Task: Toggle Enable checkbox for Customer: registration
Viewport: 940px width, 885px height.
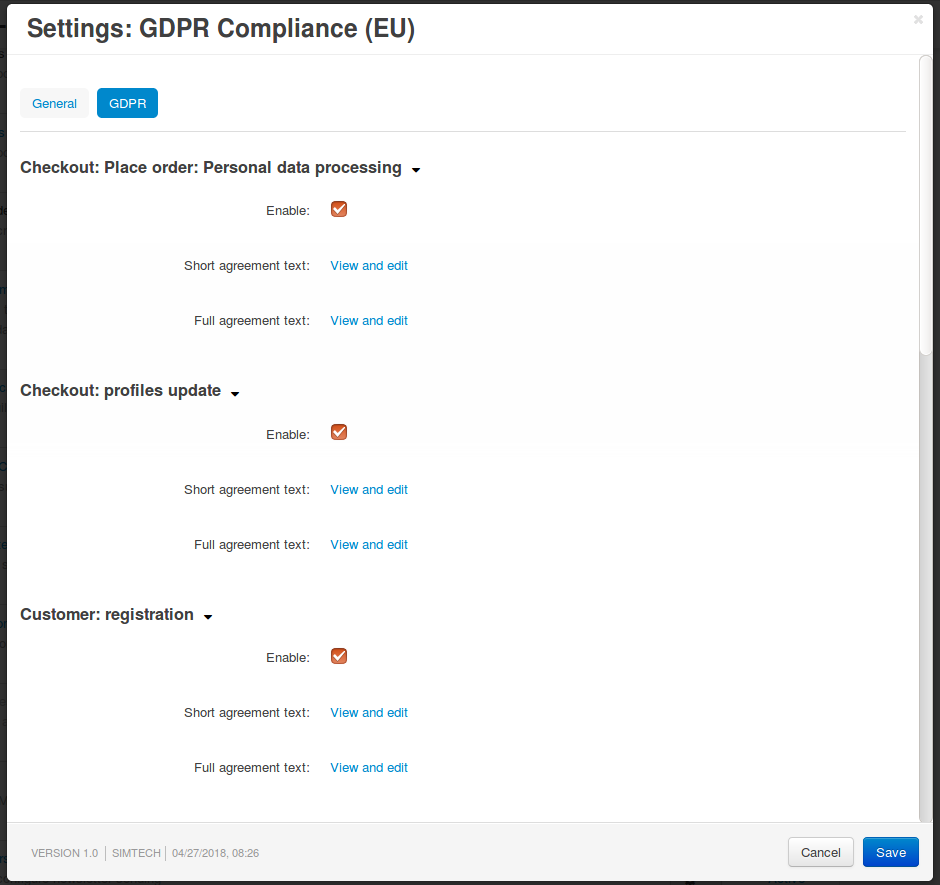Action: pos(339,656)
